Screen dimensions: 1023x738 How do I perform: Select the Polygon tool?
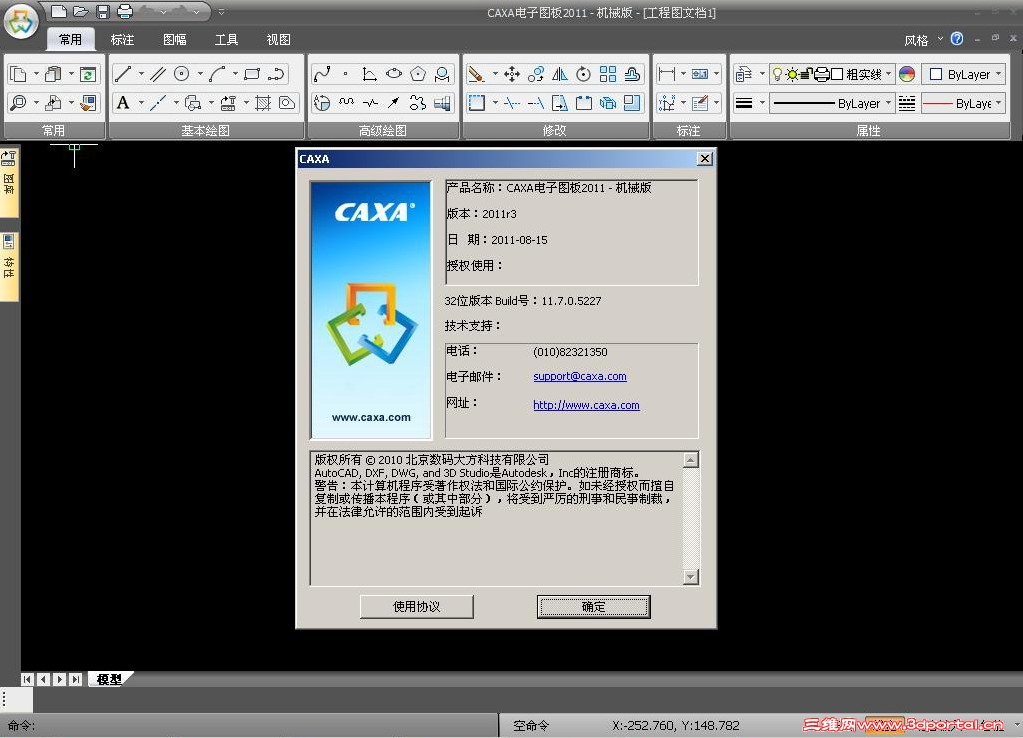coord(418,74)
